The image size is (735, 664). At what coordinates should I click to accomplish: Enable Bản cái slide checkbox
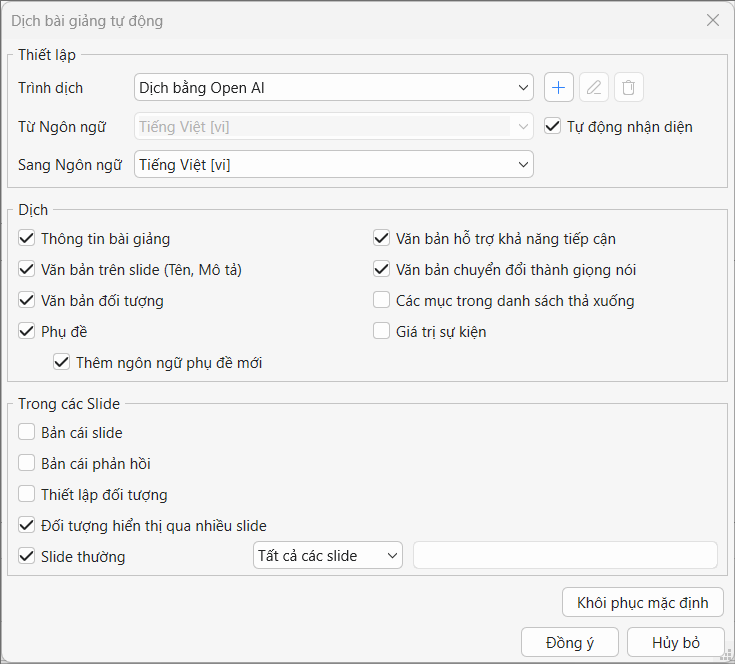[x=26, y=433]
